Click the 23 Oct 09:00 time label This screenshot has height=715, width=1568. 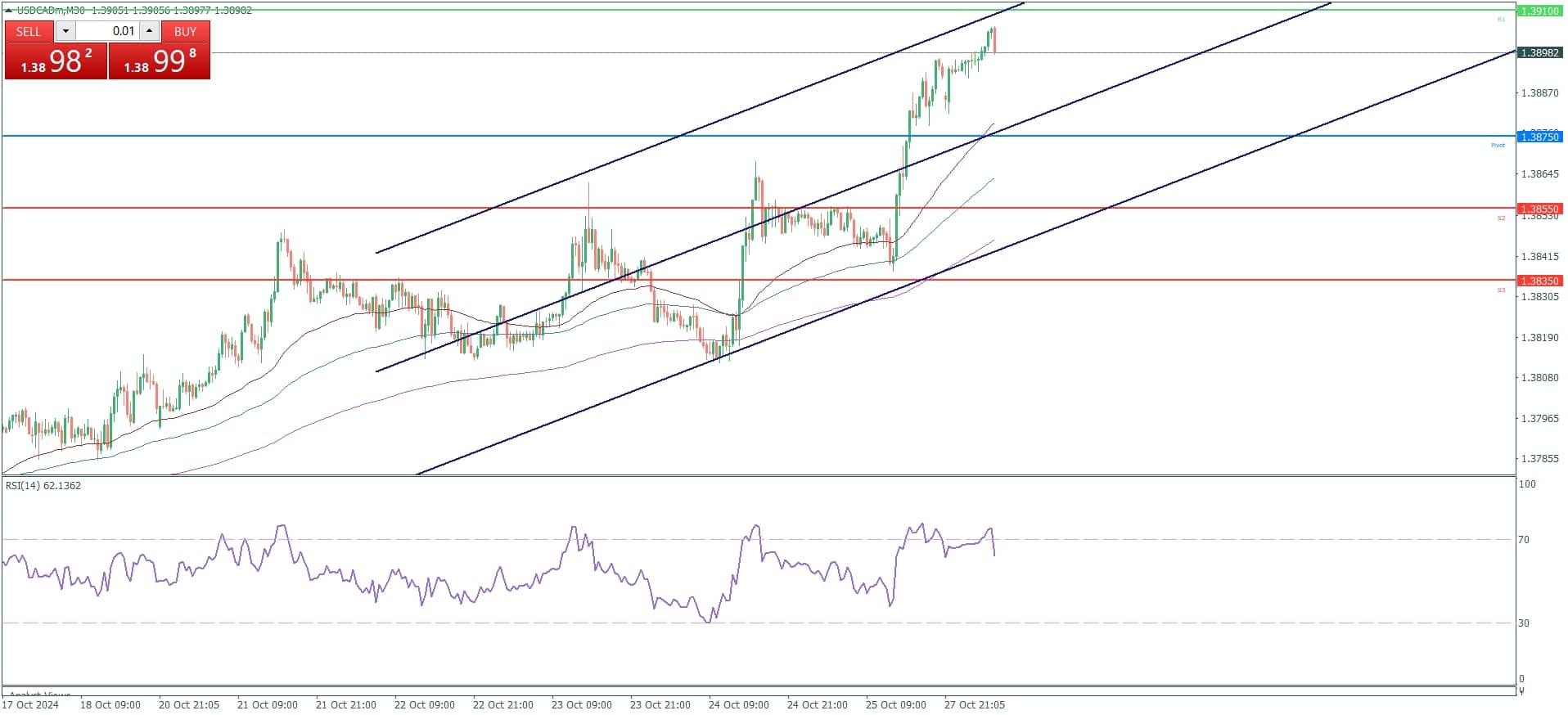point(582,705)
